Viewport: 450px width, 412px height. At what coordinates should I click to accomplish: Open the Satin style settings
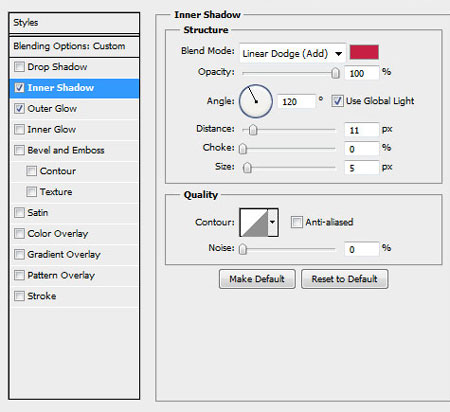click(x=74, y=213)
